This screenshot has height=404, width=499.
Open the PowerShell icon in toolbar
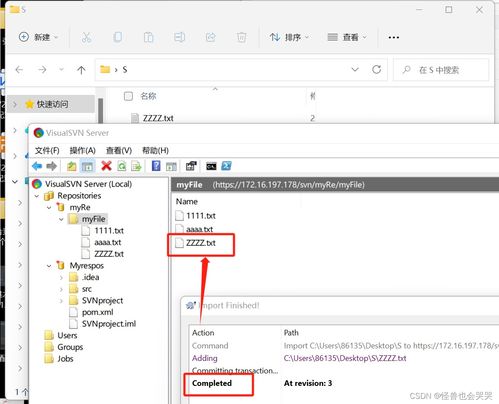pyautogui.click(x=226, y=166)
